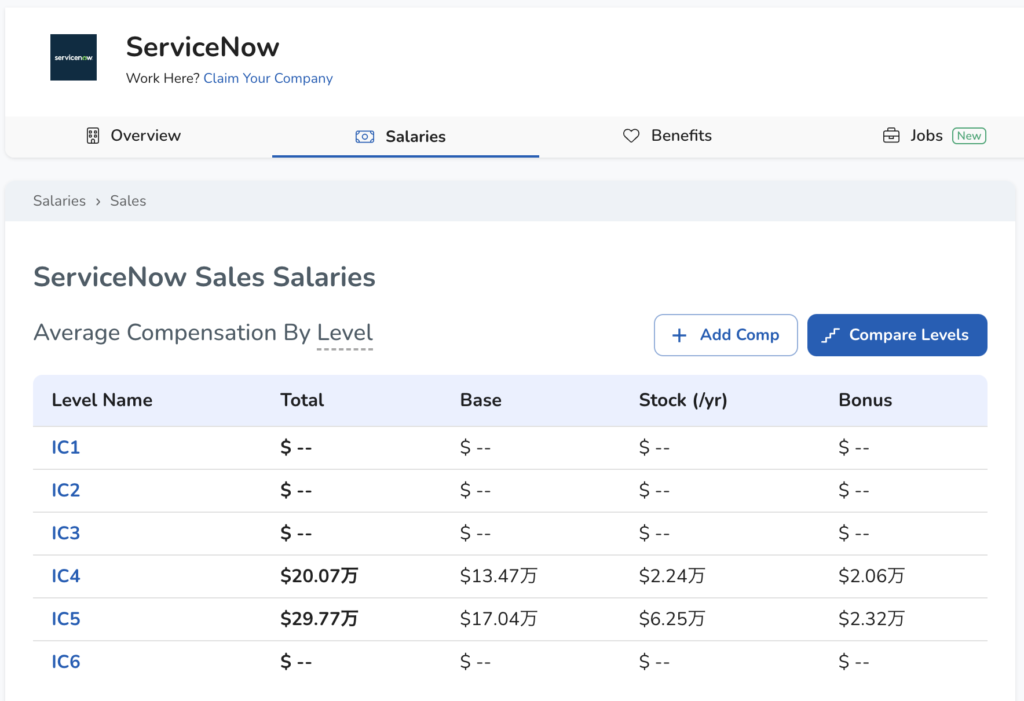Open the IC3 level link
Image resolution: width=1024 pixels, height=701 pixels.
click(66, 534)
